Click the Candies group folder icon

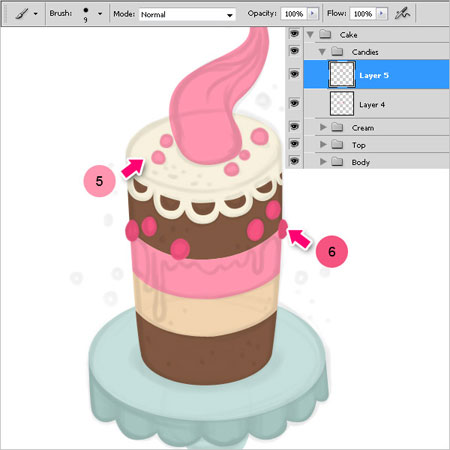coord(337,51)
